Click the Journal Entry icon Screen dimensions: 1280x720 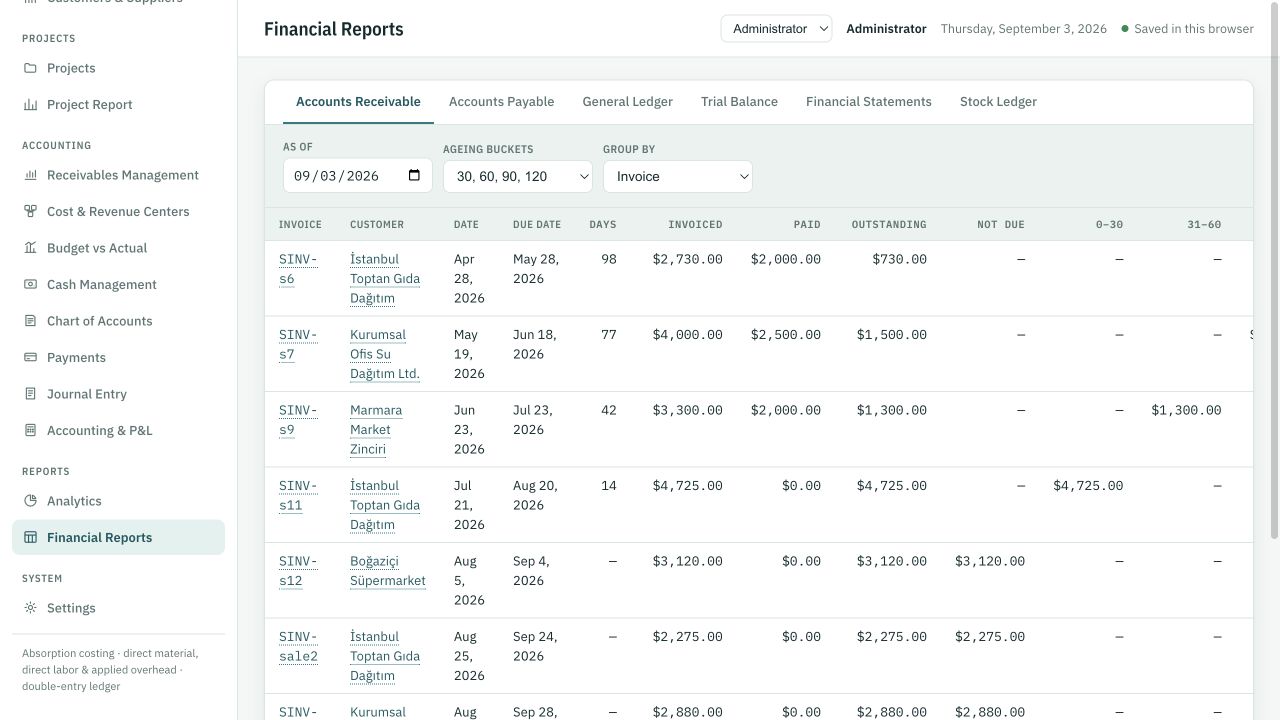click(x=30, y=394)
